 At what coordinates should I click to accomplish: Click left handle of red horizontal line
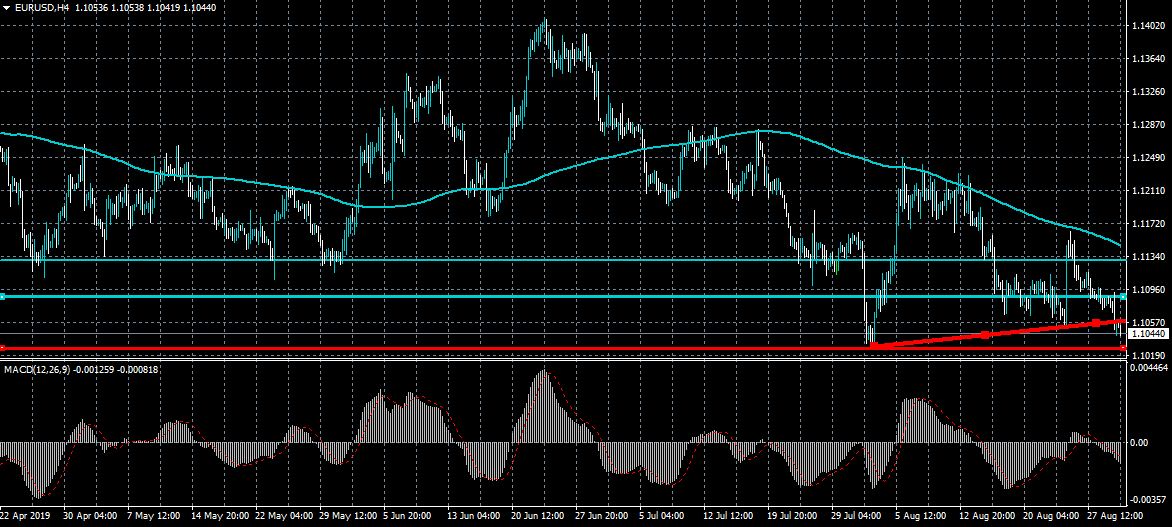pos(3,348)
